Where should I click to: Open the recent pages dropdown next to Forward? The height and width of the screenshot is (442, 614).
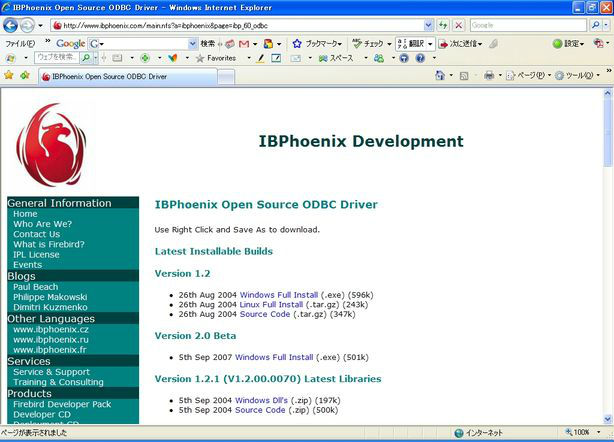[40, 26]
